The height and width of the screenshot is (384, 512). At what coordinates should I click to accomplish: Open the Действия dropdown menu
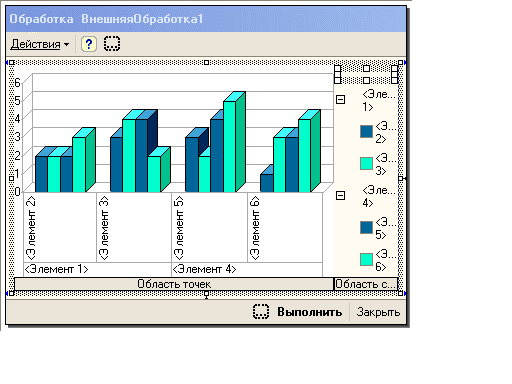click(x=40, y=44)
